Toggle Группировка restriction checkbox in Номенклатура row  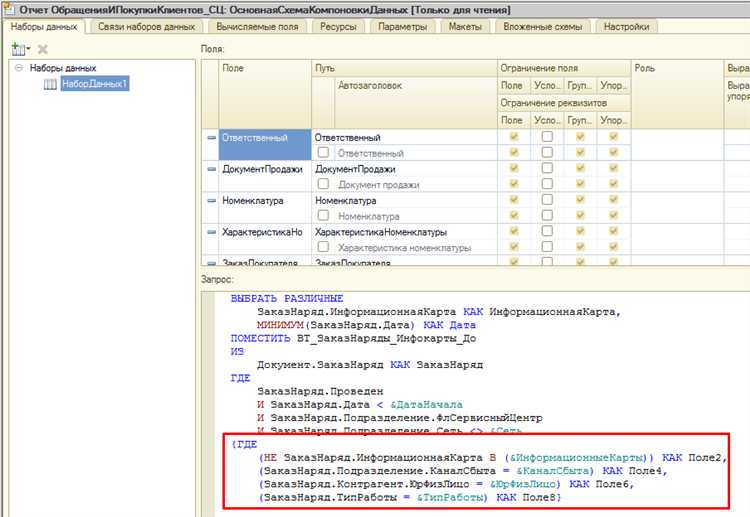580,200
